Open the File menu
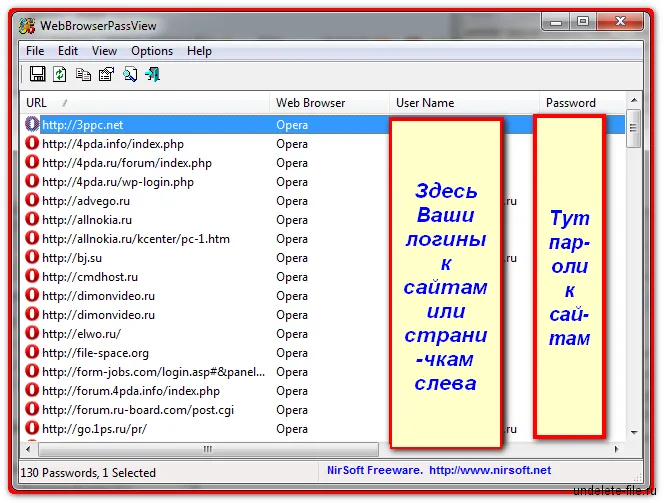Screen dimensions: 663x503 35,51
